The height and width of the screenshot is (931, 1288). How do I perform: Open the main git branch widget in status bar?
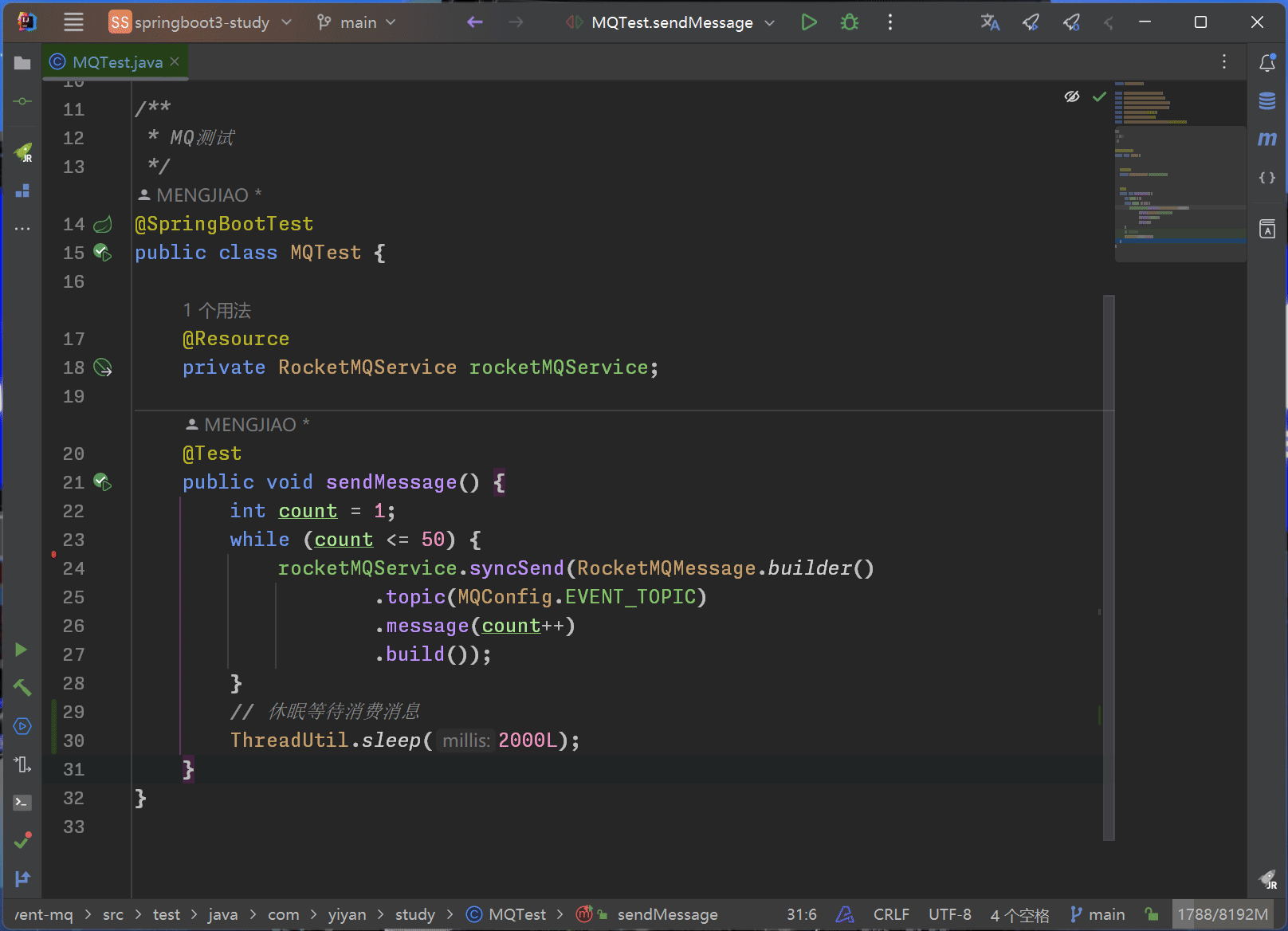[x=1098, y=914]
